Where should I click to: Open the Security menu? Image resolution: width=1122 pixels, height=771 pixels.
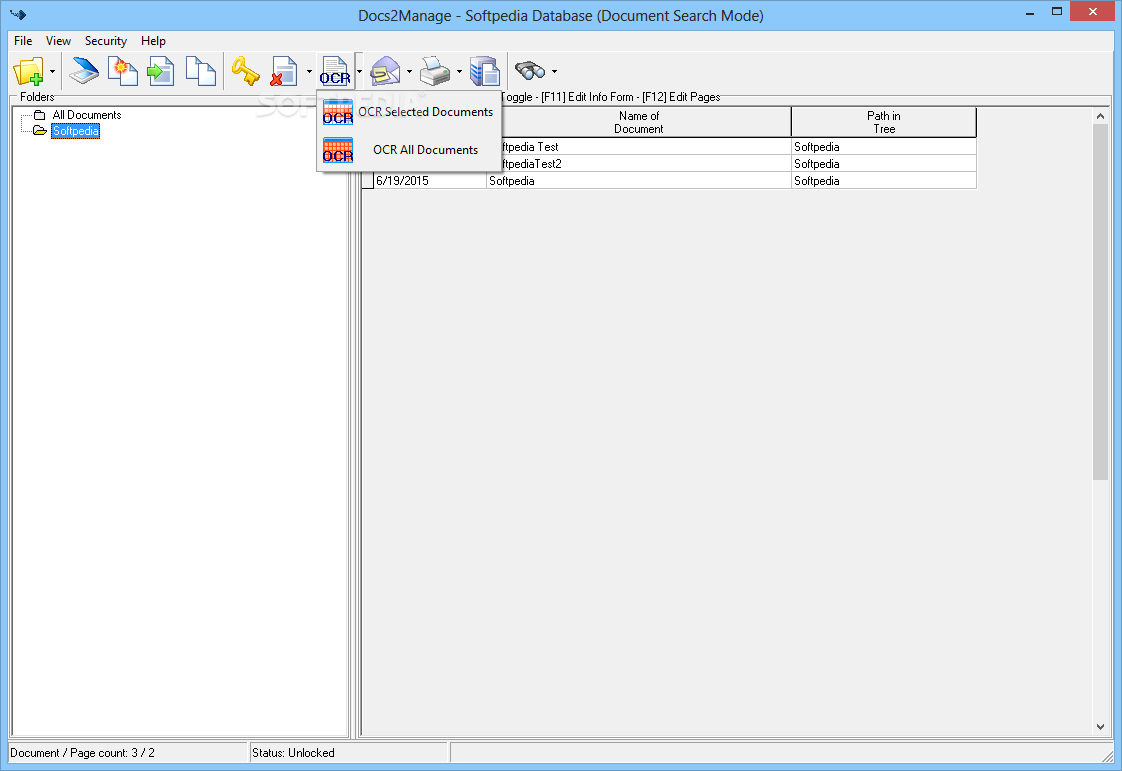[x=106, y=41]
